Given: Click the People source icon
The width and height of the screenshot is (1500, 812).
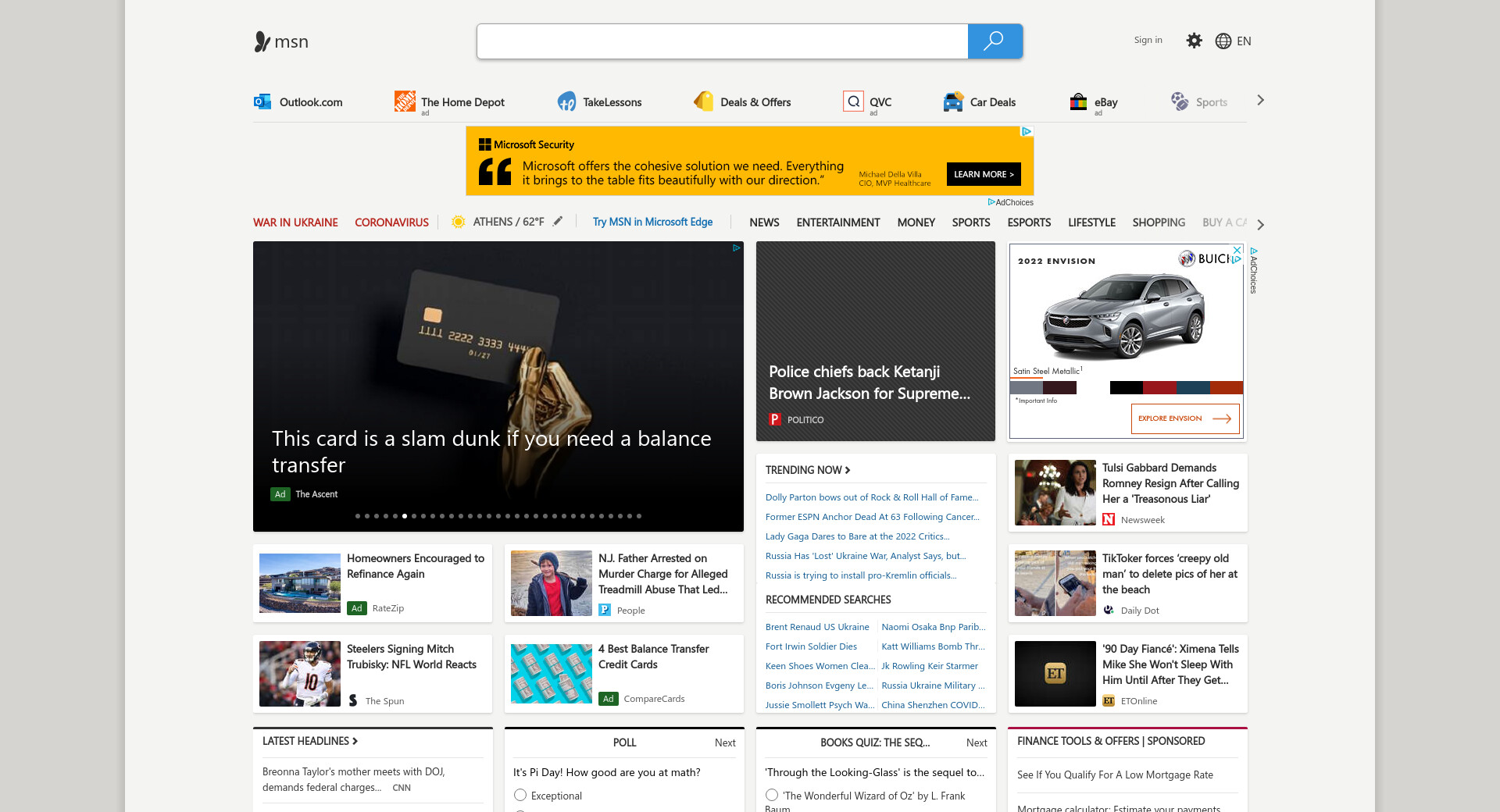Looking at the screenshot, I should tap(605, 610).
